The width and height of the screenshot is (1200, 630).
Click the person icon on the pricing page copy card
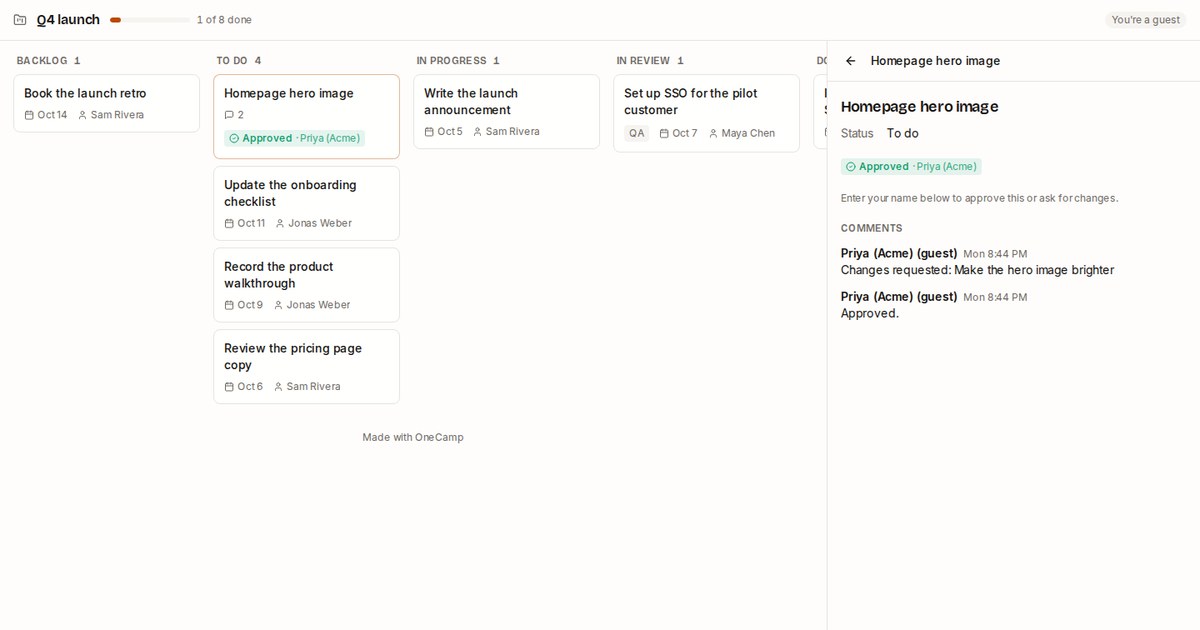tap(279, 387)
